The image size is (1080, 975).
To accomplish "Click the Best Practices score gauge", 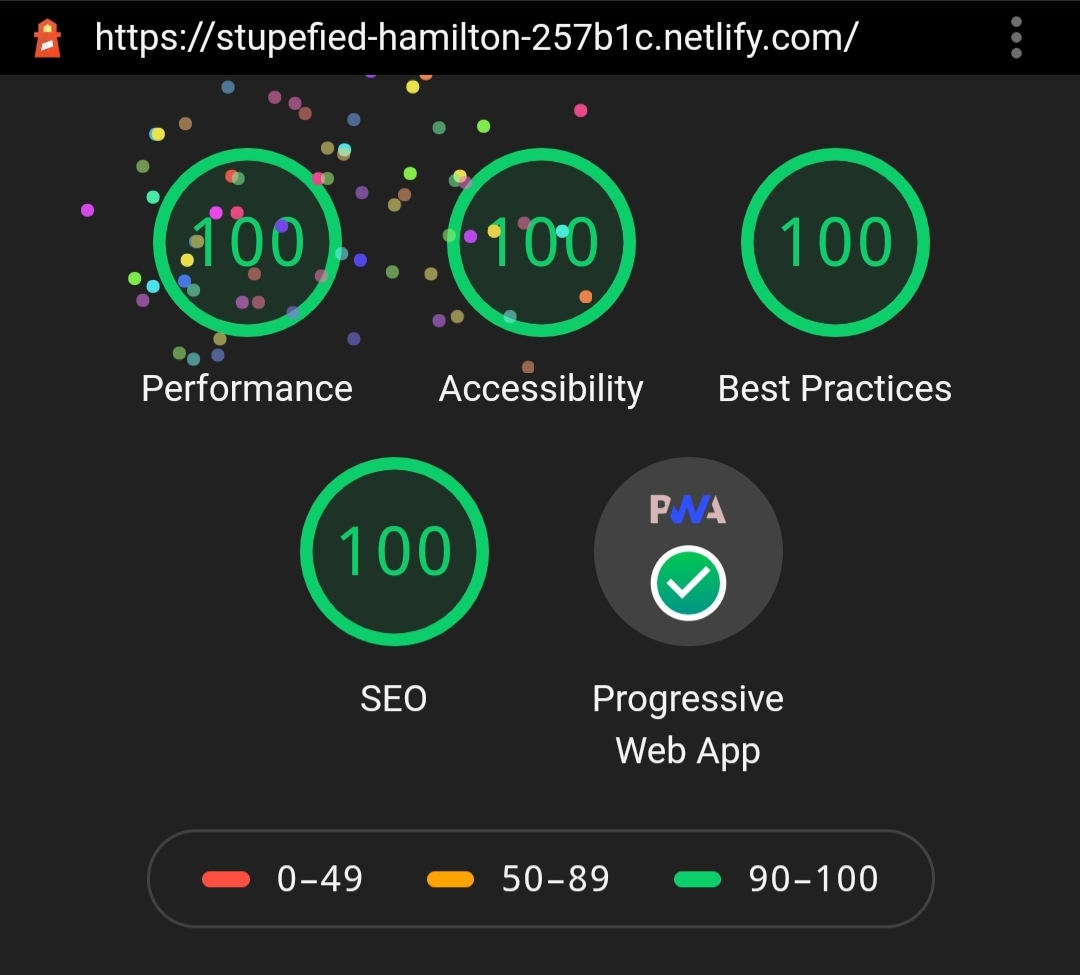I will coord(835,242).
